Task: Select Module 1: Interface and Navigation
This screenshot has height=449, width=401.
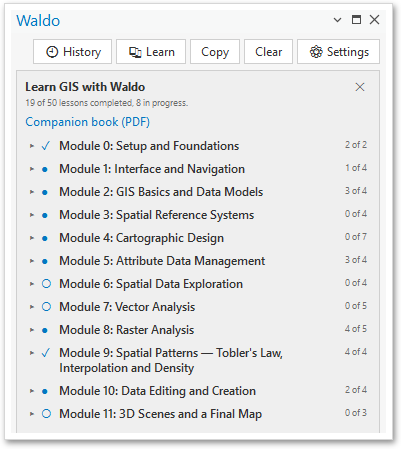Action: tap(152, 169)
